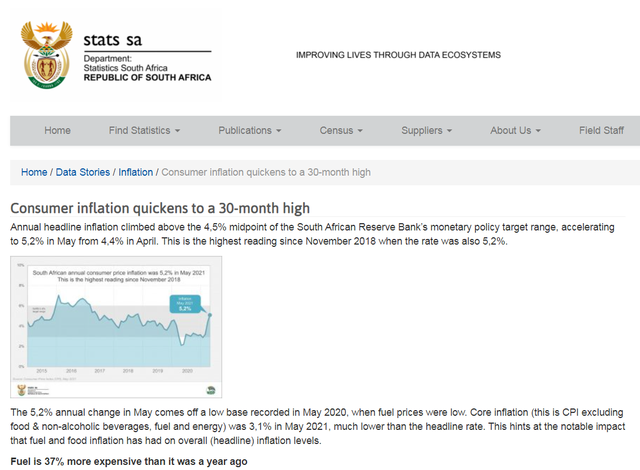Go to Home in the navigation bar
Screen dimensions: 640x470
click(57, 130)
